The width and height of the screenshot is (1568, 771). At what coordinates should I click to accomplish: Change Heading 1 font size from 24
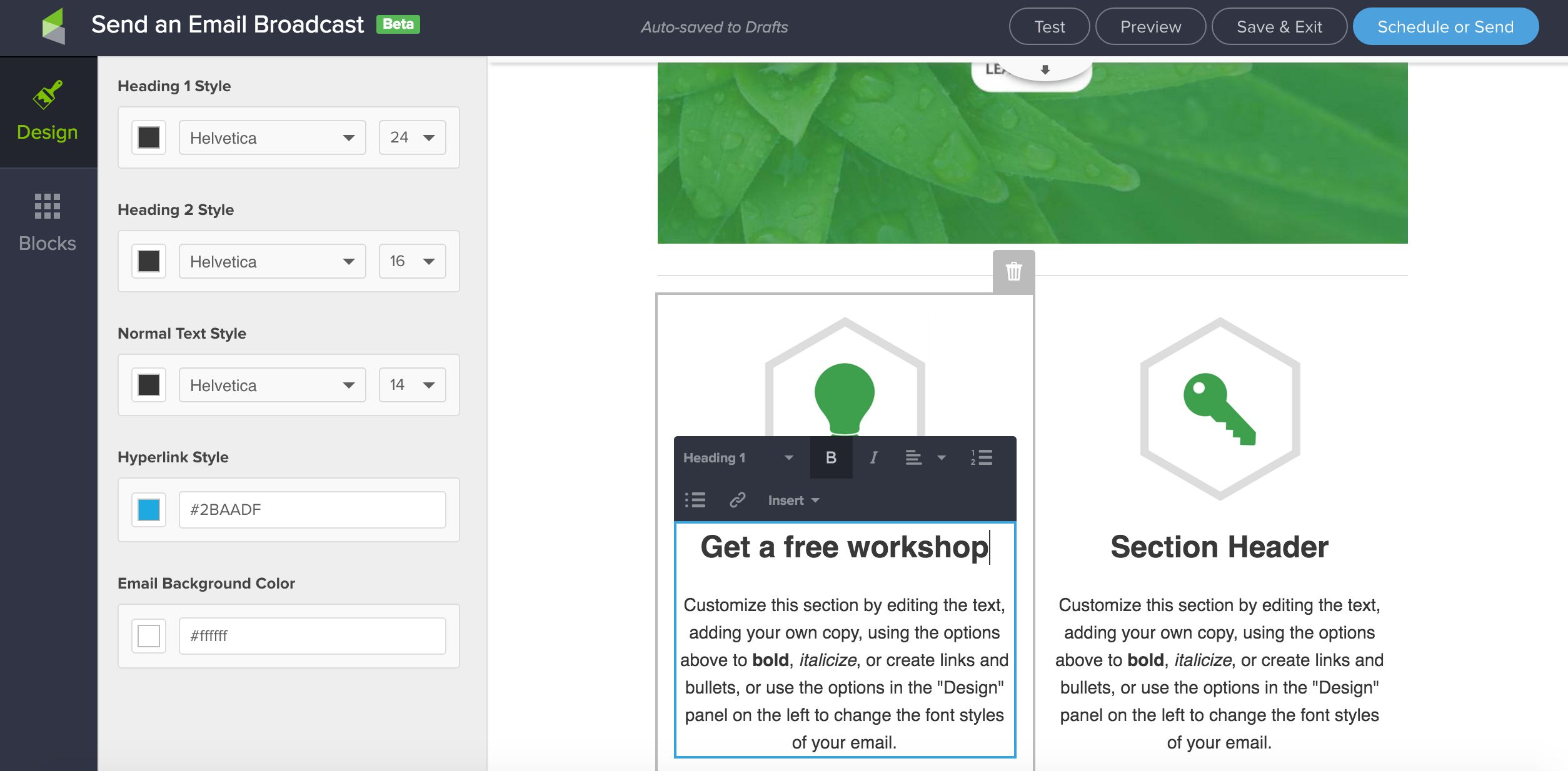point(412,137)
